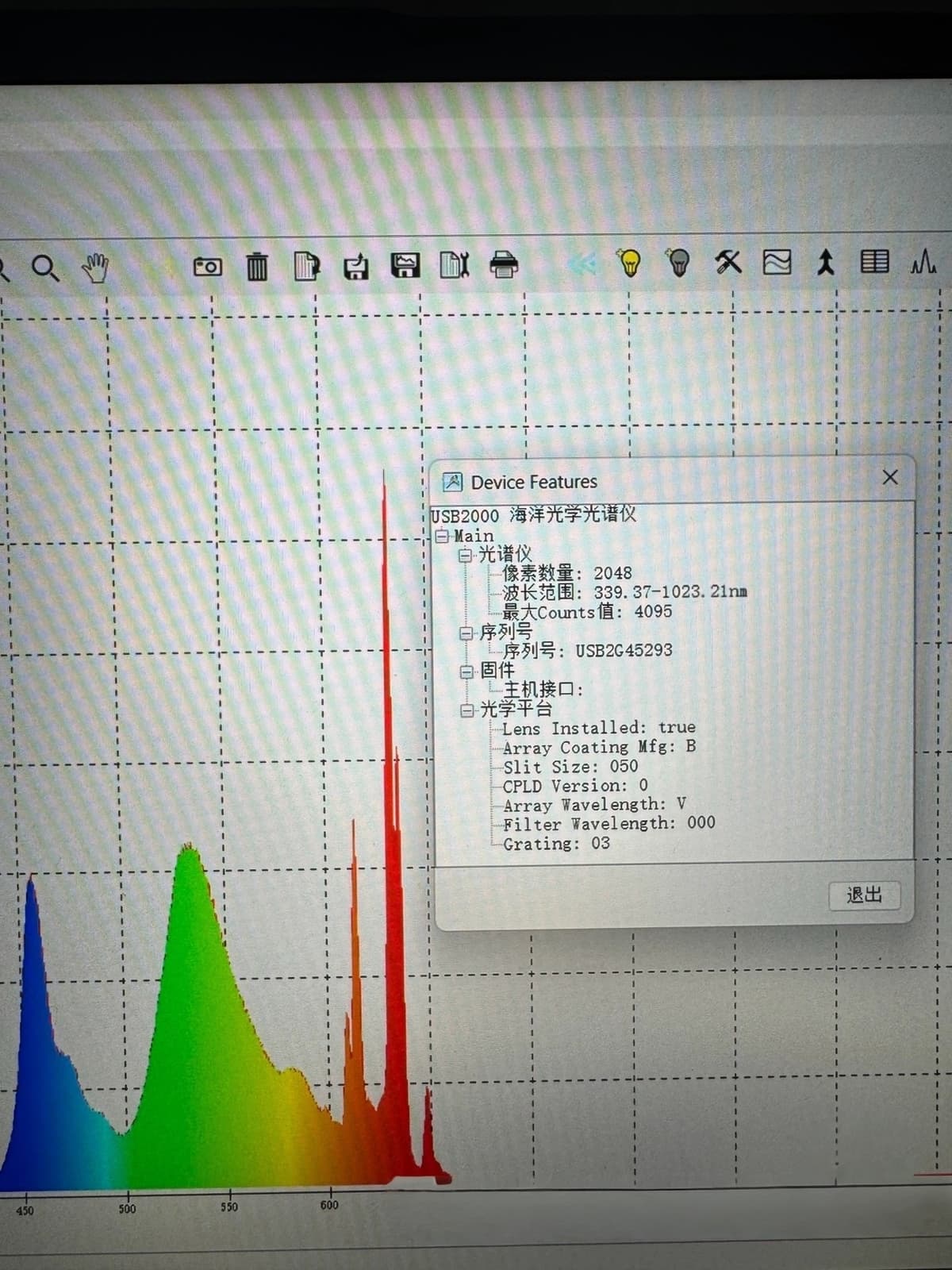Image resolution: width=952 pixels, height=1270 pixels.
Task: Click the 退出 exit button
Action: click(865, 895)
